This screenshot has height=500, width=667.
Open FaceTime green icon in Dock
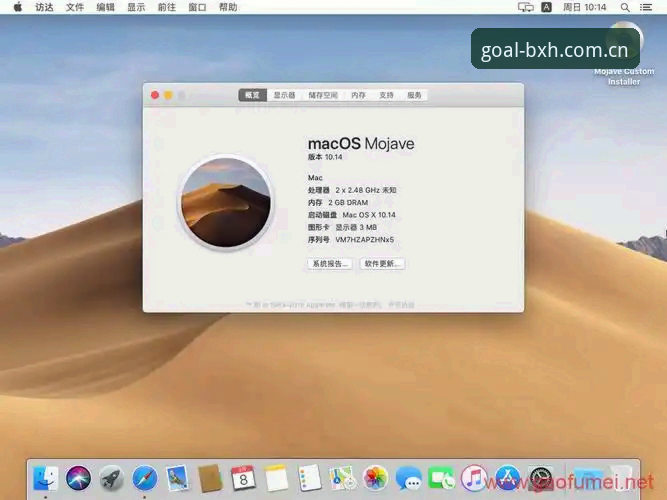click(441, 478)
